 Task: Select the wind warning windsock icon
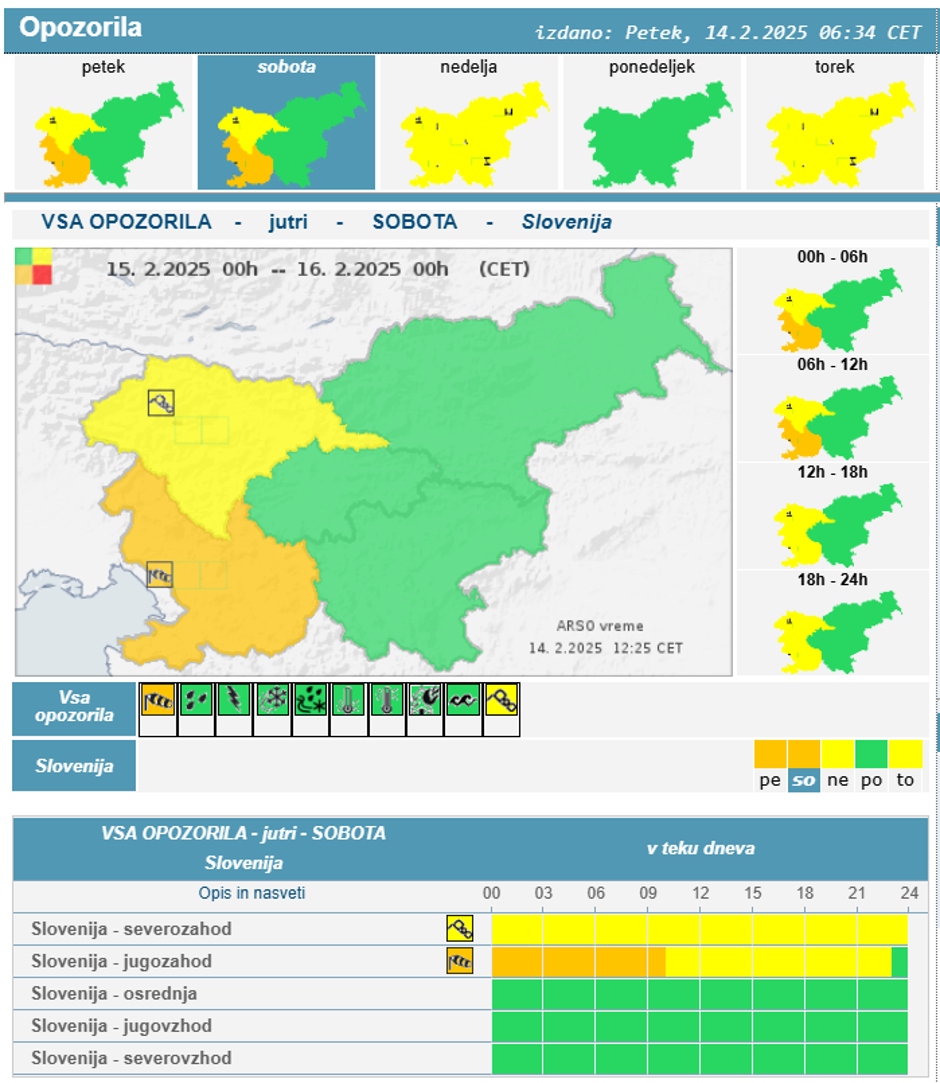tap(157, 700)
